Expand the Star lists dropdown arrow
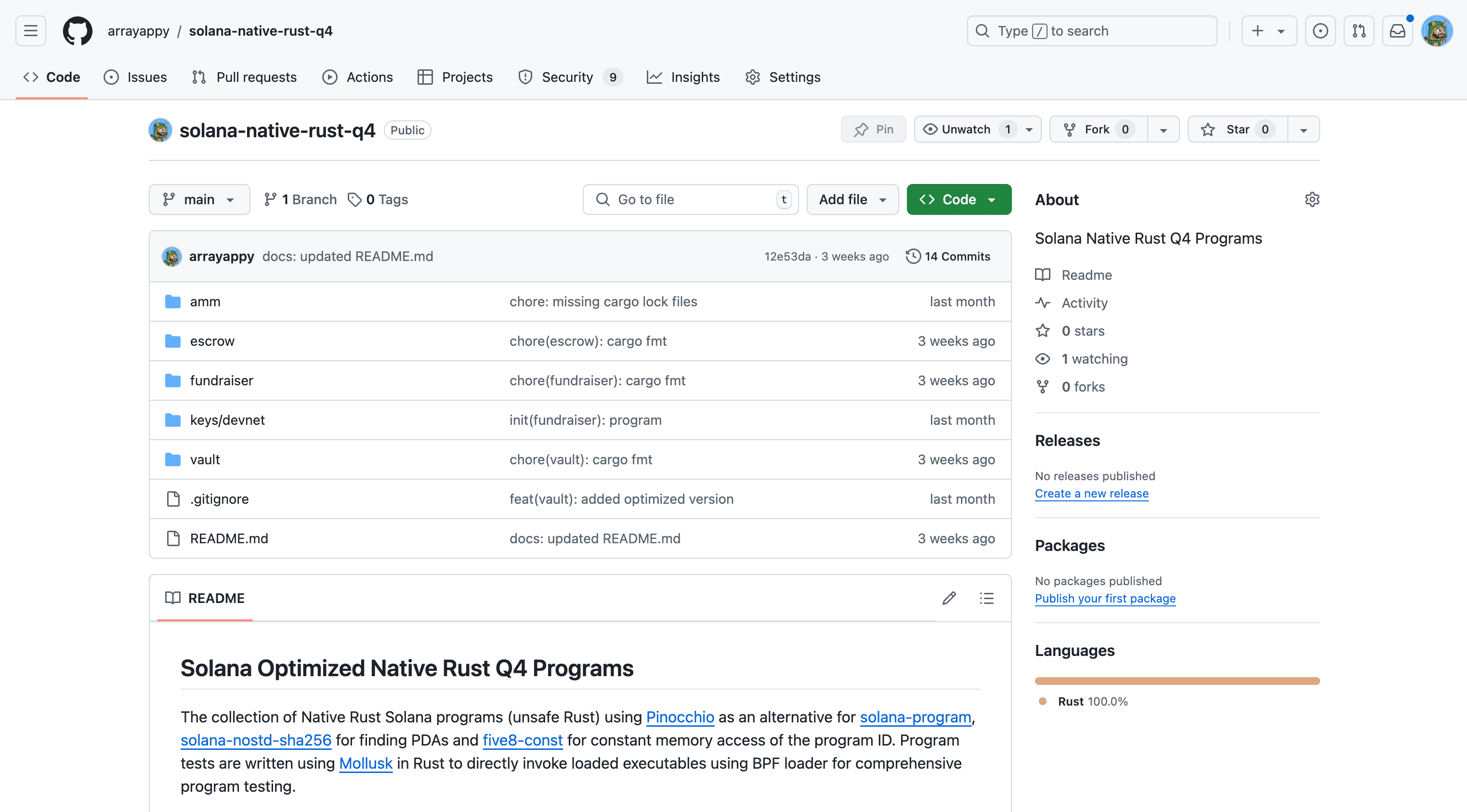 [x=1304, y=130]
